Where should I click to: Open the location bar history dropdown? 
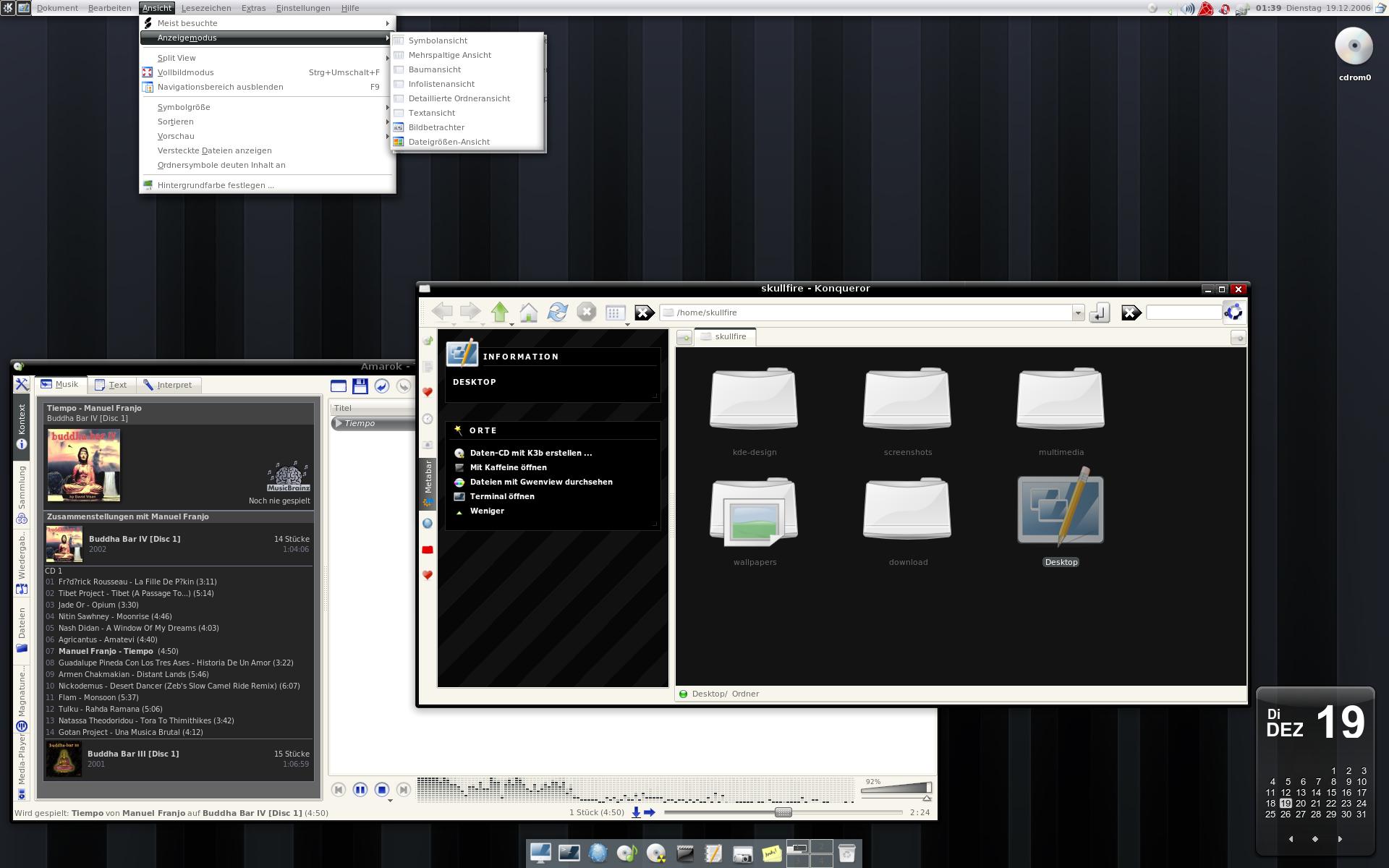(x=1078, y=312)
